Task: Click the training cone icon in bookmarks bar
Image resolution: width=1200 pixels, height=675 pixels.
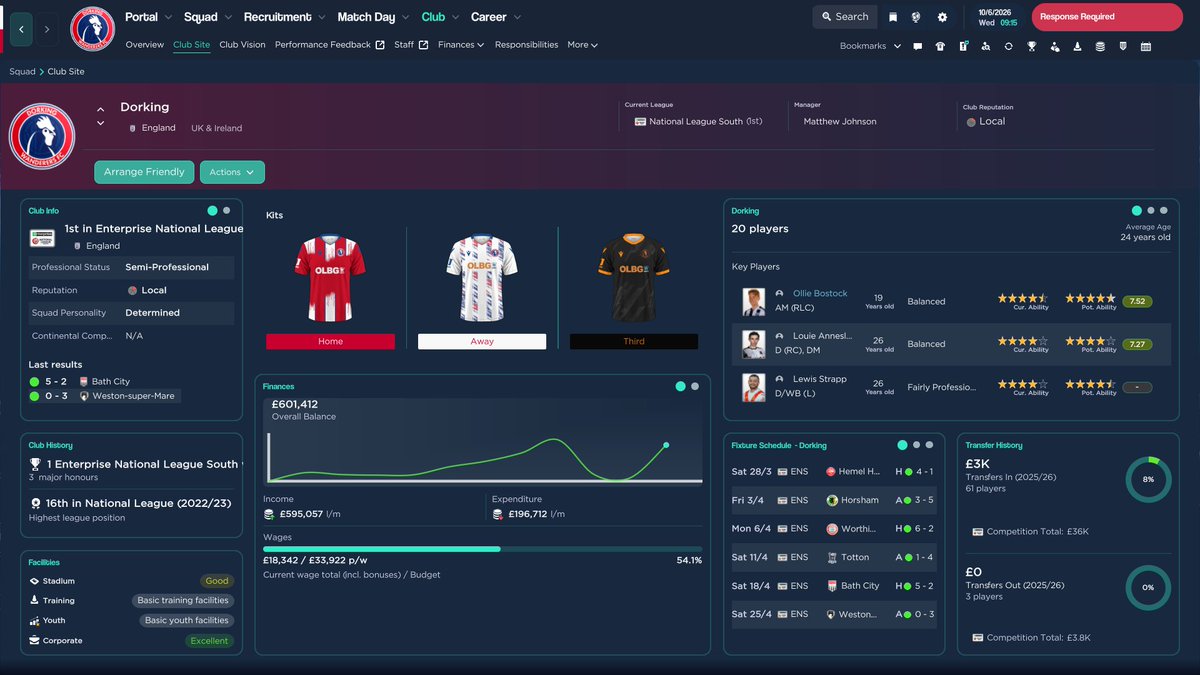Action: tap(1077, 45)
